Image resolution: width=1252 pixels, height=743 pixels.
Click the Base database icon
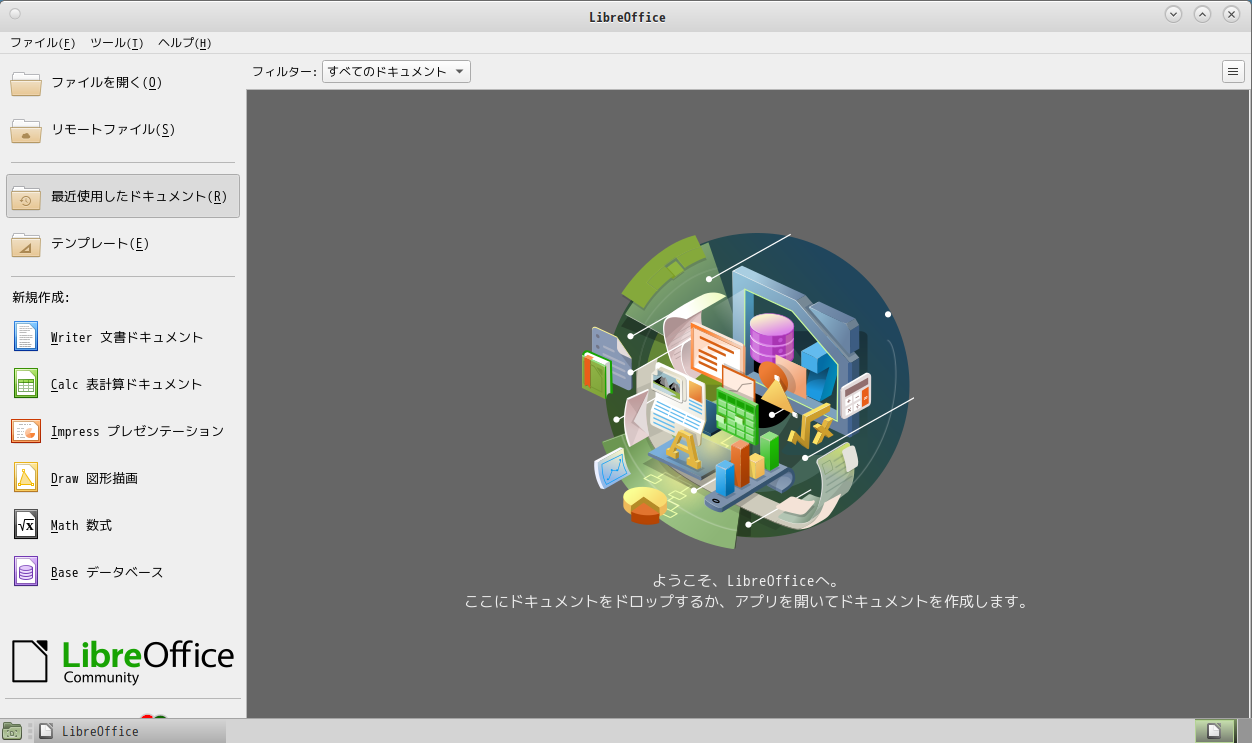pyautogui.click(x=26, y=572)
